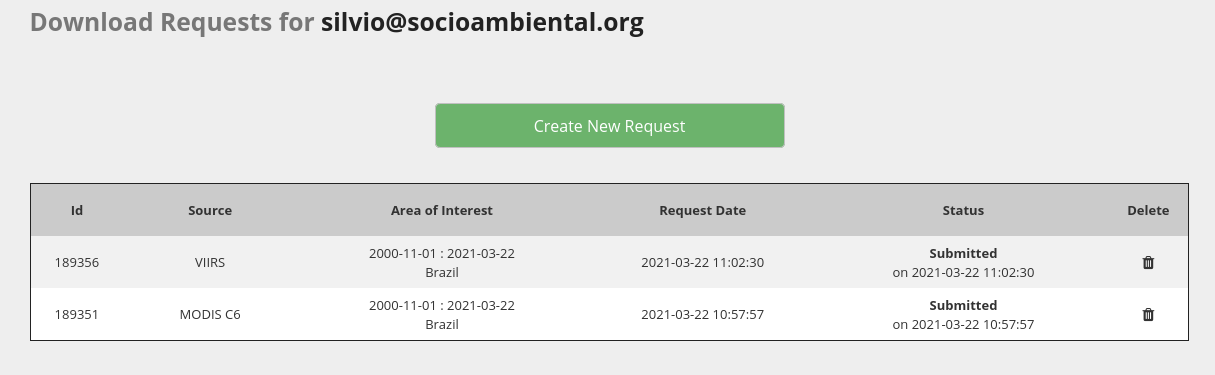Click the Status column header

coord(963,211)
